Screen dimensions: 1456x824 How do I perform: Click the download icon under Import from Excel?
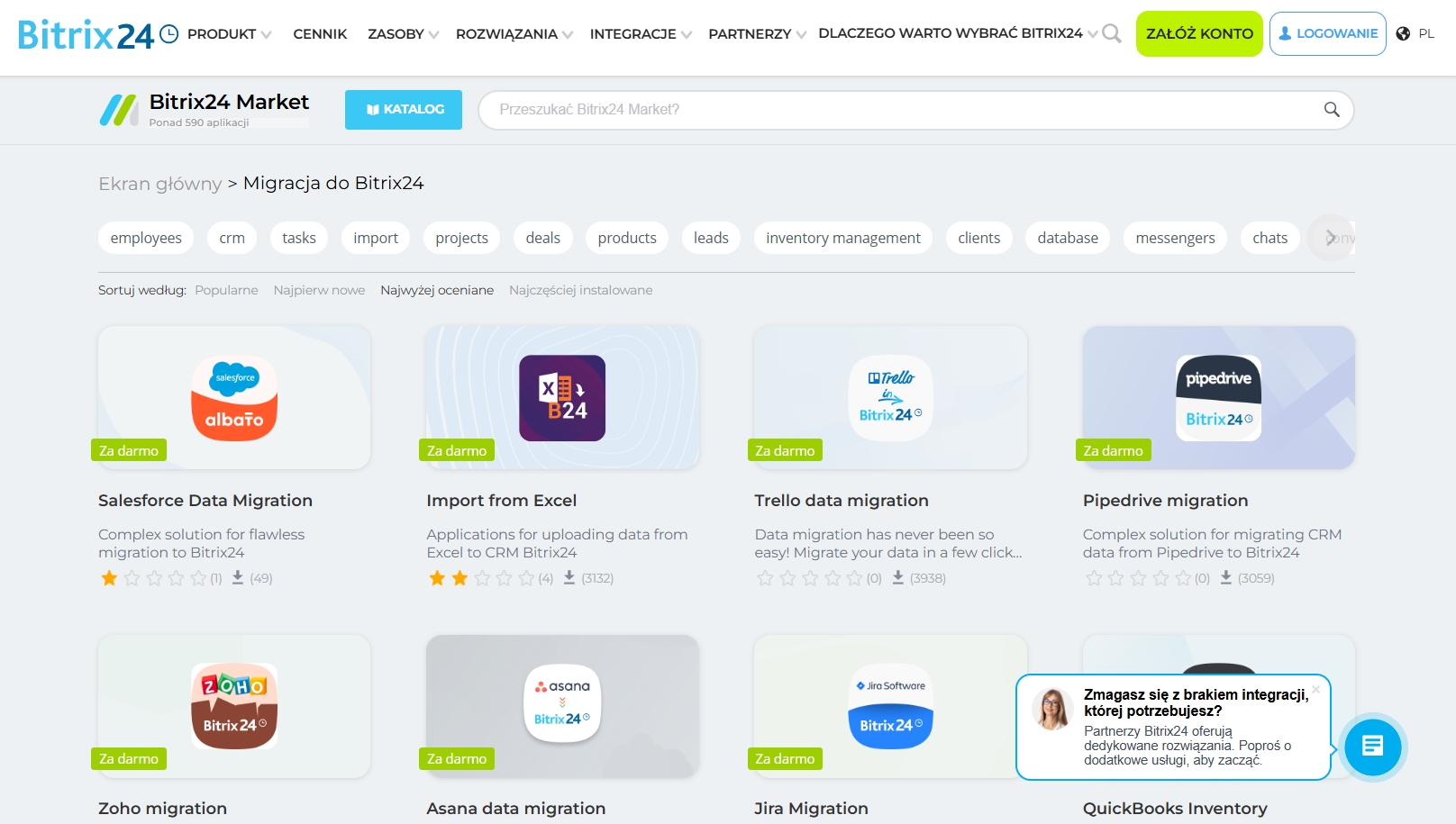(x=569, y=577)
